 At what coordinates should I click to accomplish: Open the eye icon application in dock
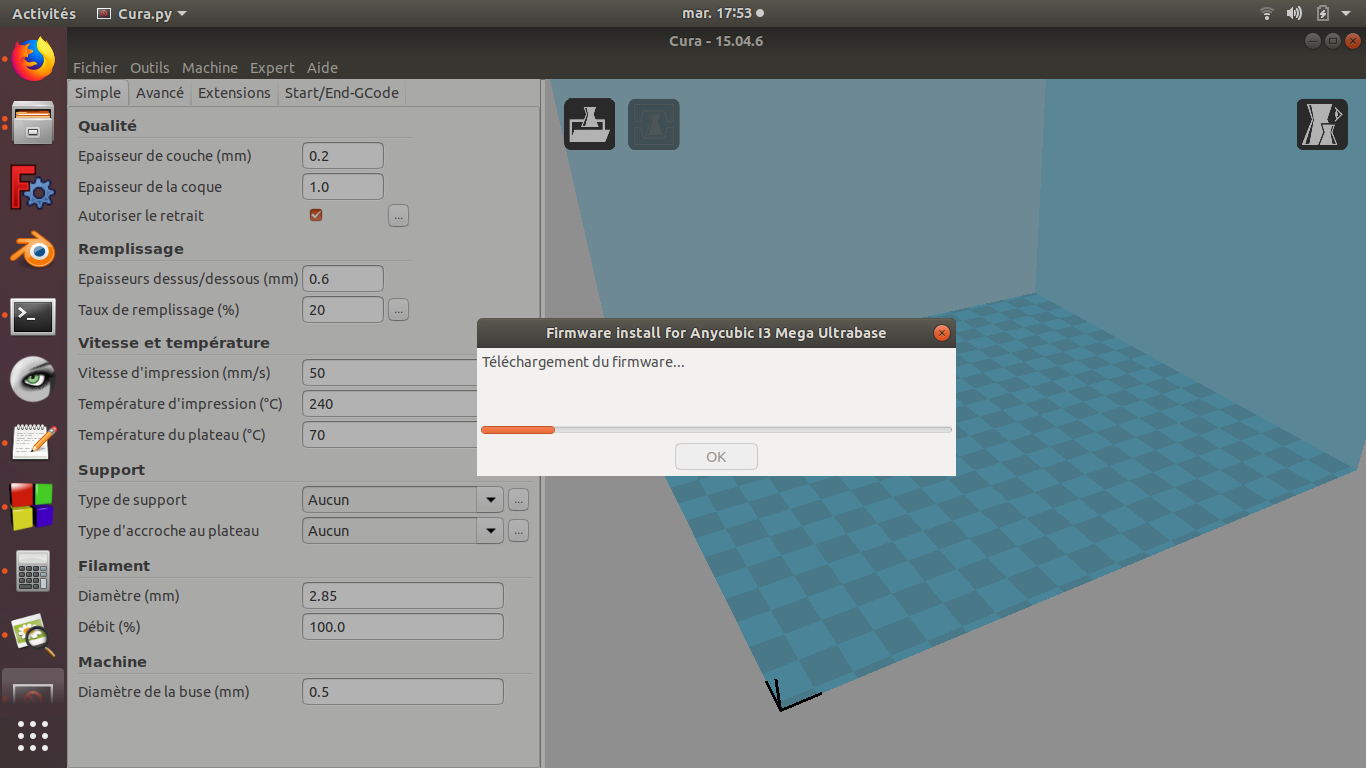coord(33,379)
